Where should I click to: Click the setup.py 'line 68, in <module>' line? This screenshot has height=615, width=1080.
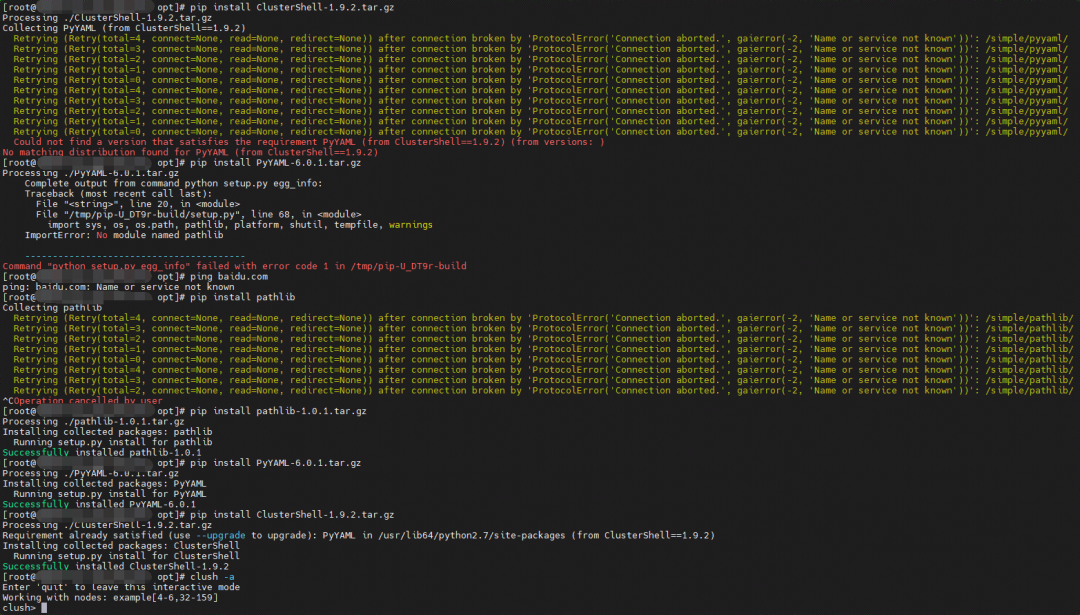click(198, 214)
